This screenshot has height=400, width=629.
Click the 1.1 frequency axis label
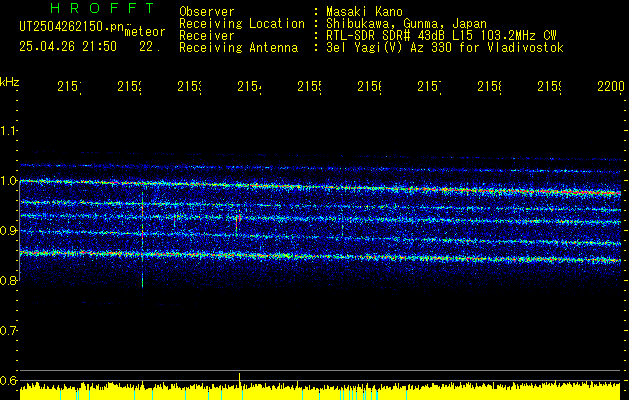(x=8, y=130)
